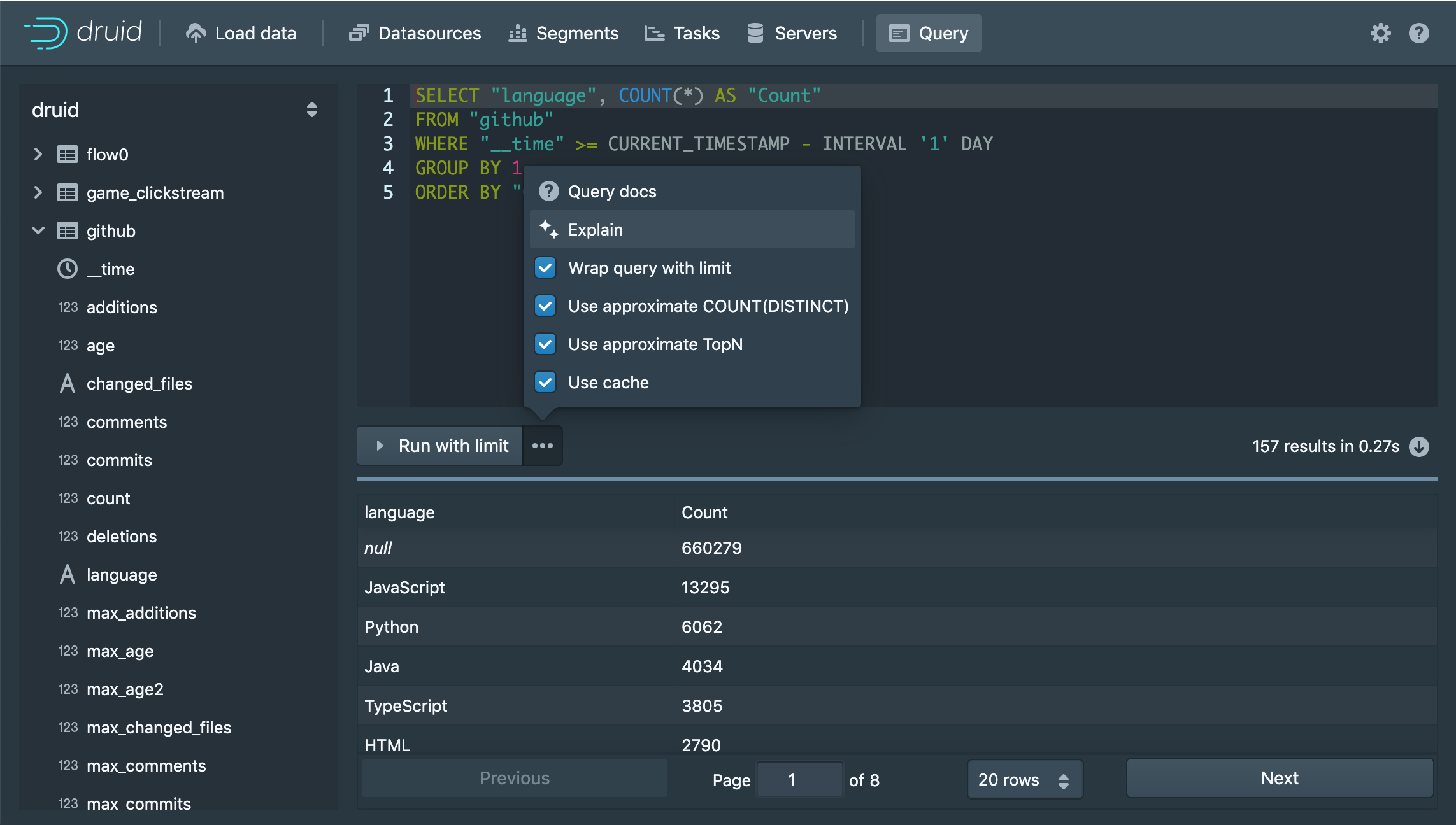The height and width of the screenshot is (825, 1456).
Task: Click the Count column header
Action: [1055, 512]
